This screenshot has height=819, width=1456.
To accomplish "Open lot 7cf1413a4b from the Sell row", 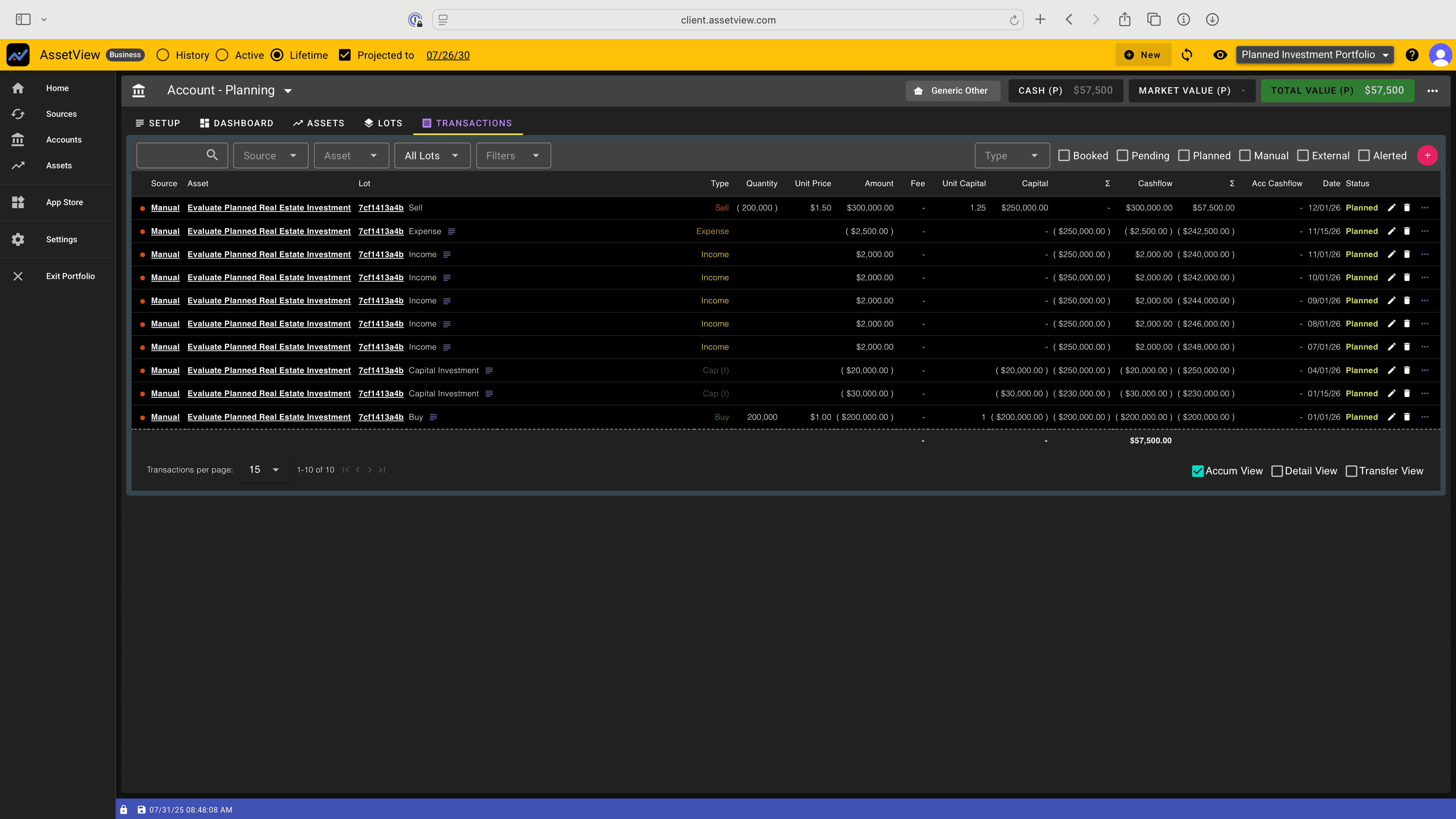I will tap(381, 207).
